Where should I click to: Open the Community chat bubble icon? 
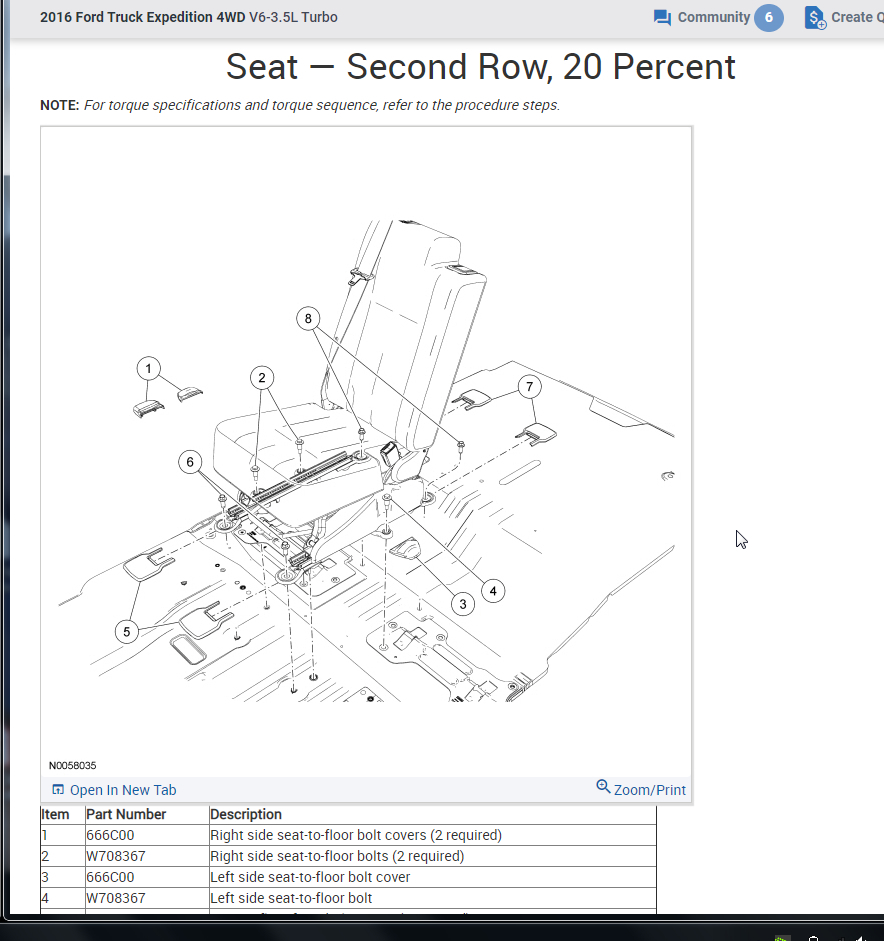[x=662, y=17]
